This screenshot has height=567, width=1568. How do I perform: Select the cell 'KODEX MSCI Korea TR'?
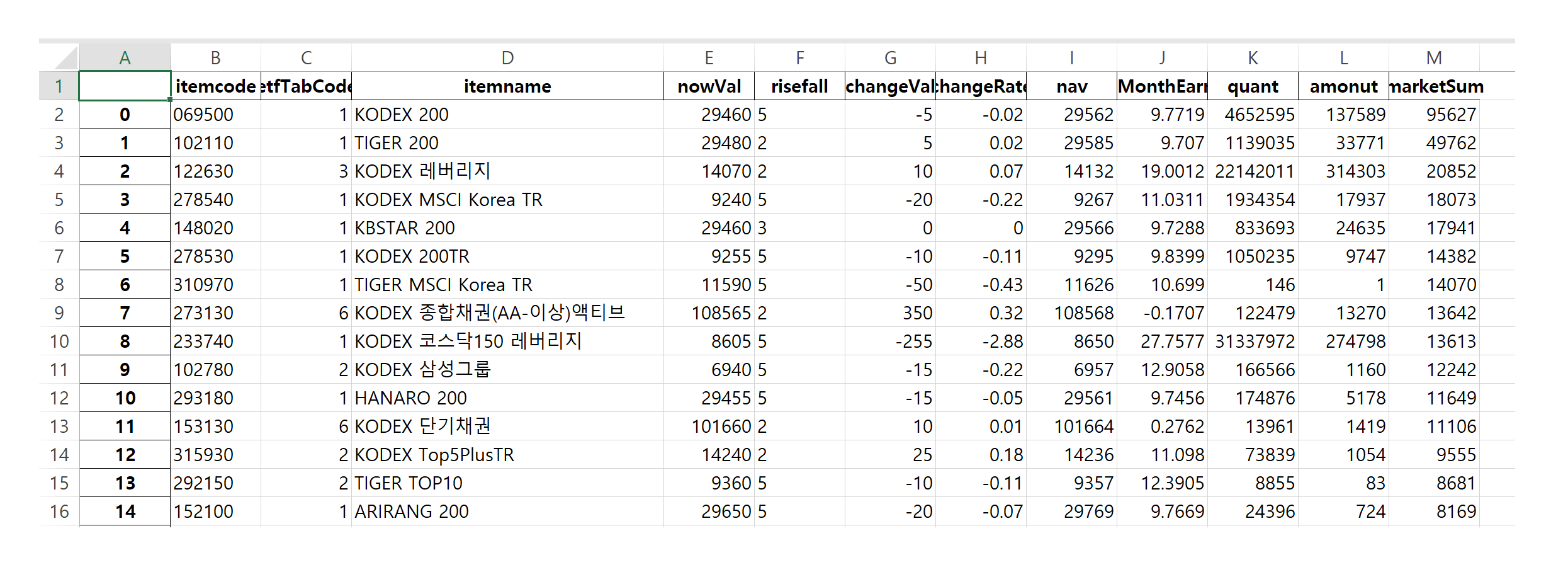pyautogui.click(x=507, y=200)
